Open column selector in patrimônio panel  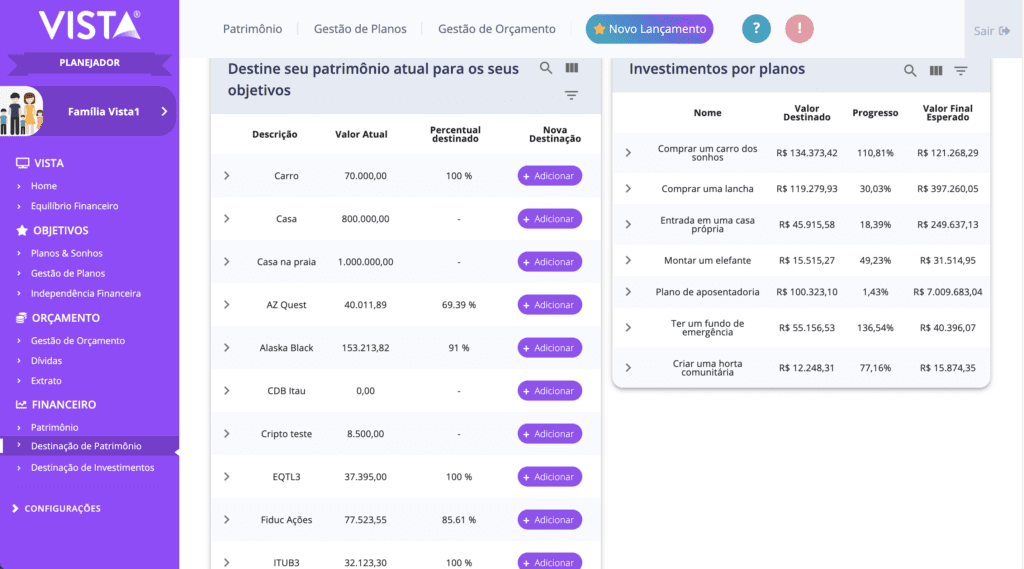click(x=572, y=68)
